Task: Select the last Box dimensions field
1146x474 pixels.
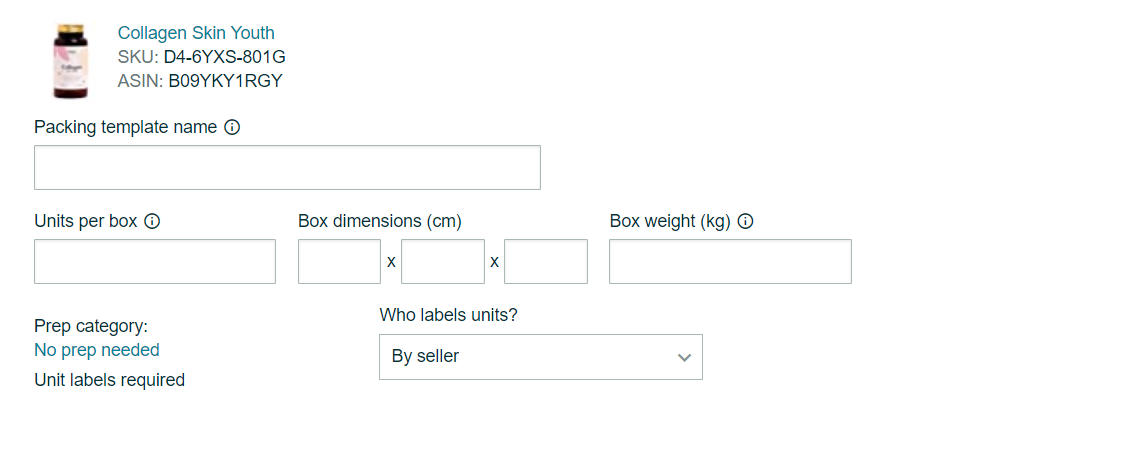Action: pyautogui.click(x=546, y=261)
